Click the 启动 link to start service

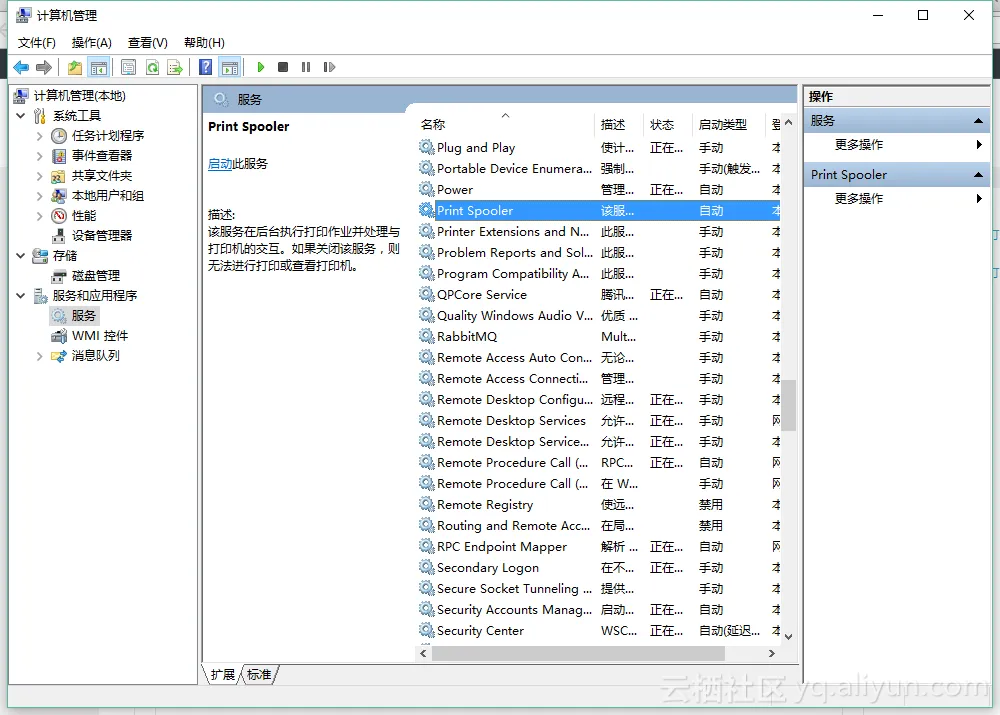point(219,164)
